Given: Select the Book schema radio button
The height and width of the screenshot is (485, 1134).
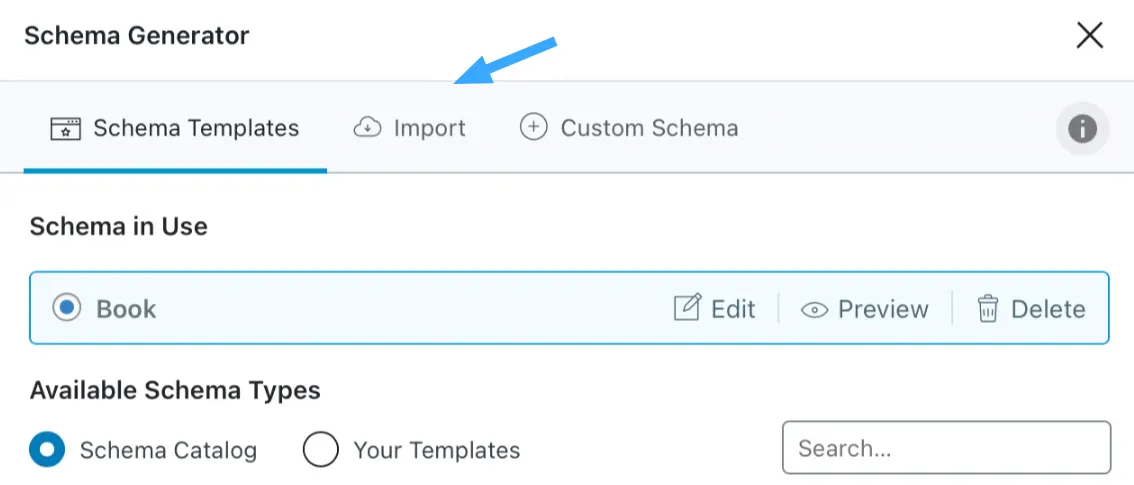Looking at the screenshot, I should pyautogui.click(x=67, y=309).
